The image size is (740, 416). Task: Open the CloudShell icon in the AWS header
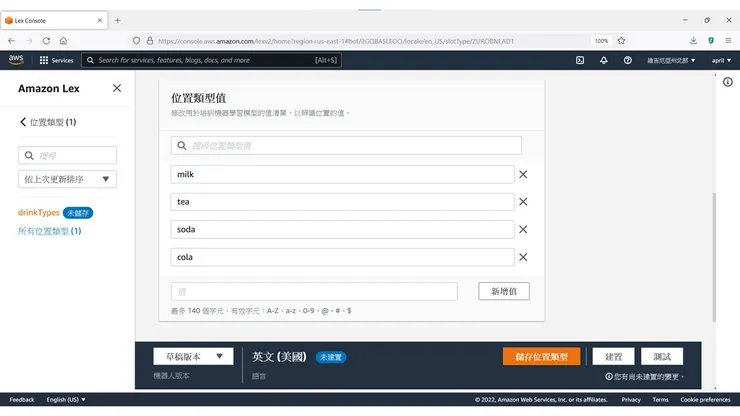coord(580,60)
